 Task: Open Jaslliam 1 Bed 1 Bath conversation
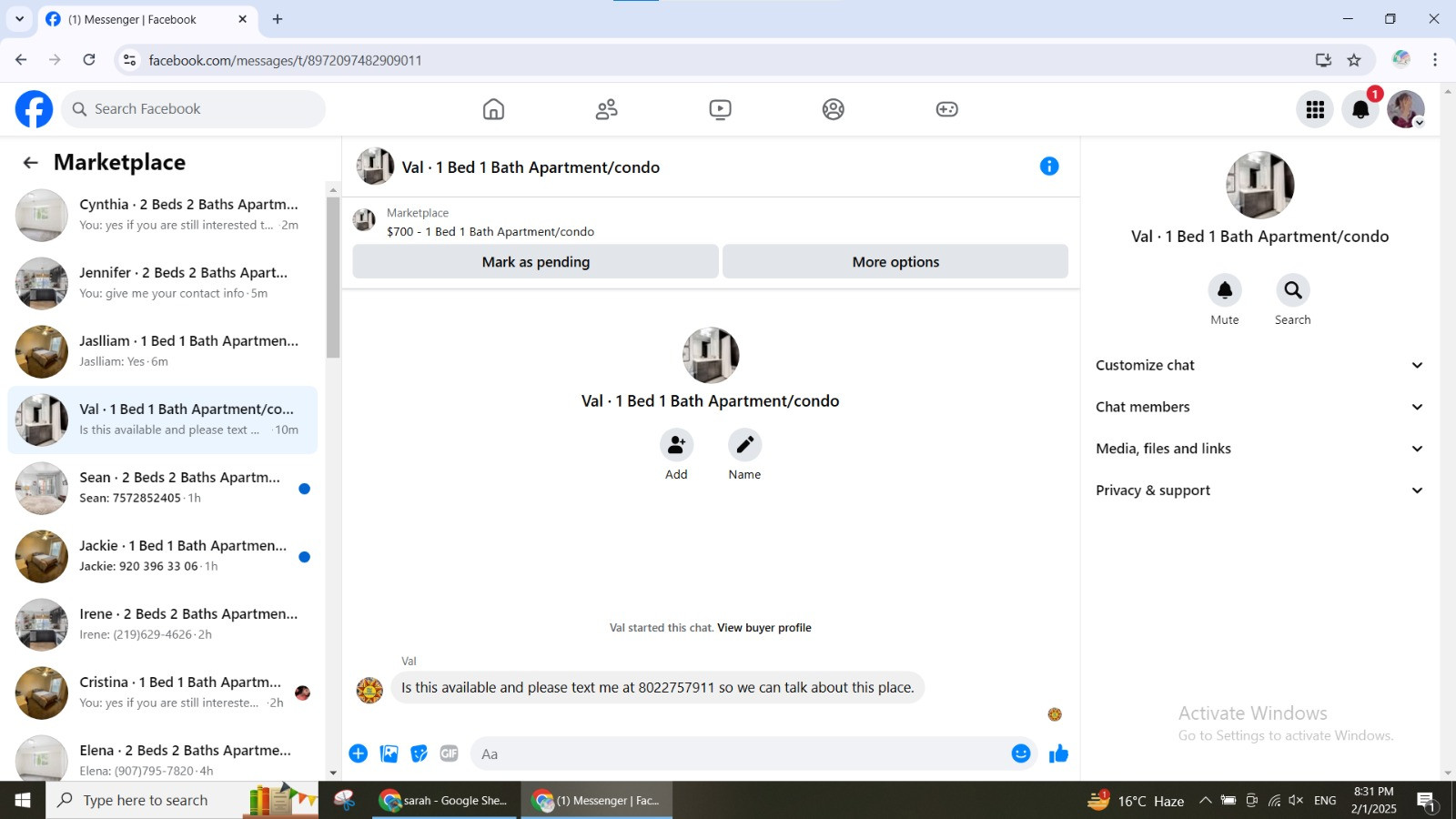(x=163, y=351)
